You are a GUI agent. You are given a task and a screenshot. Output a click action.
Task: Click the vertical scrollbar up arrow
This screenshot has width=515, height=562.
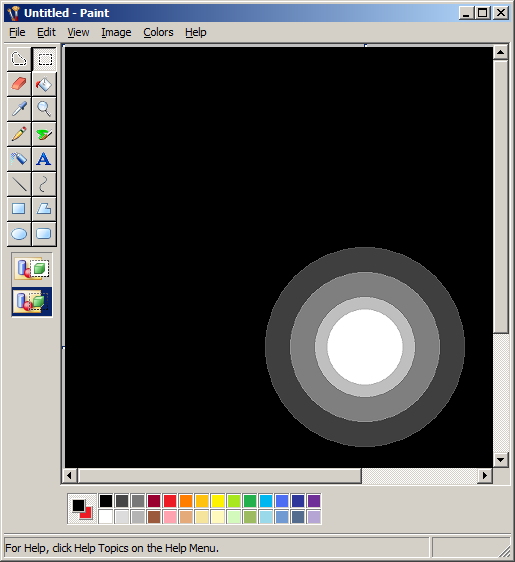[501, 53]
